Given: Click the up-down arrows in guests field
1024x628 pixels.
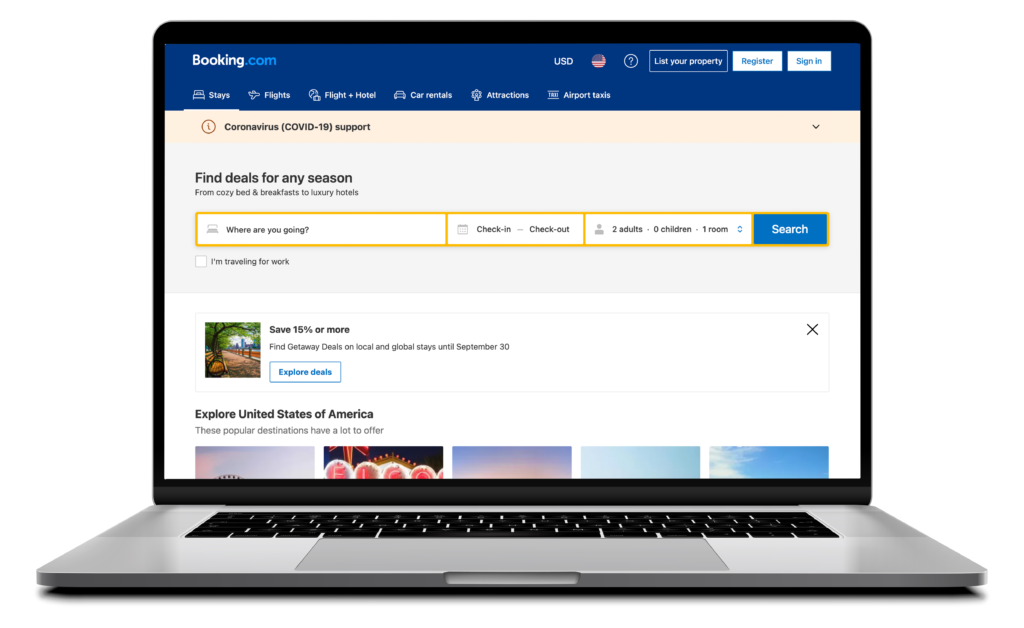Looking at the screenshot, I should 740,229.
